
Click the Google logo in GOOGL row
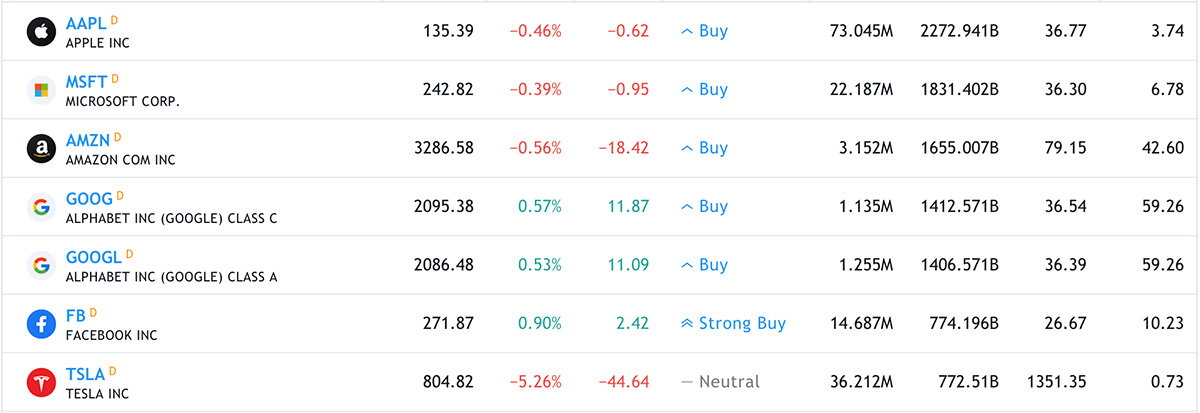click(x=41, y=265)
